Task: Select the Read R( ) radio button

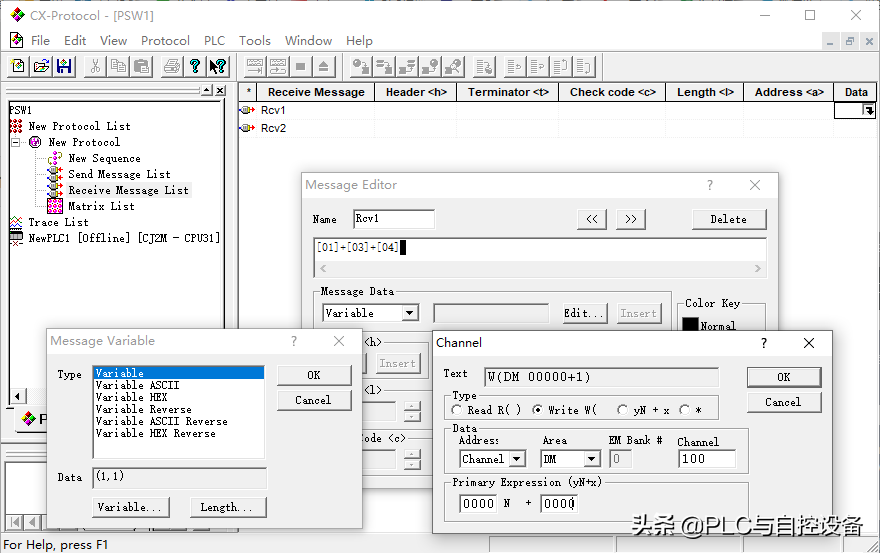Action: click(x=457, y=410)
